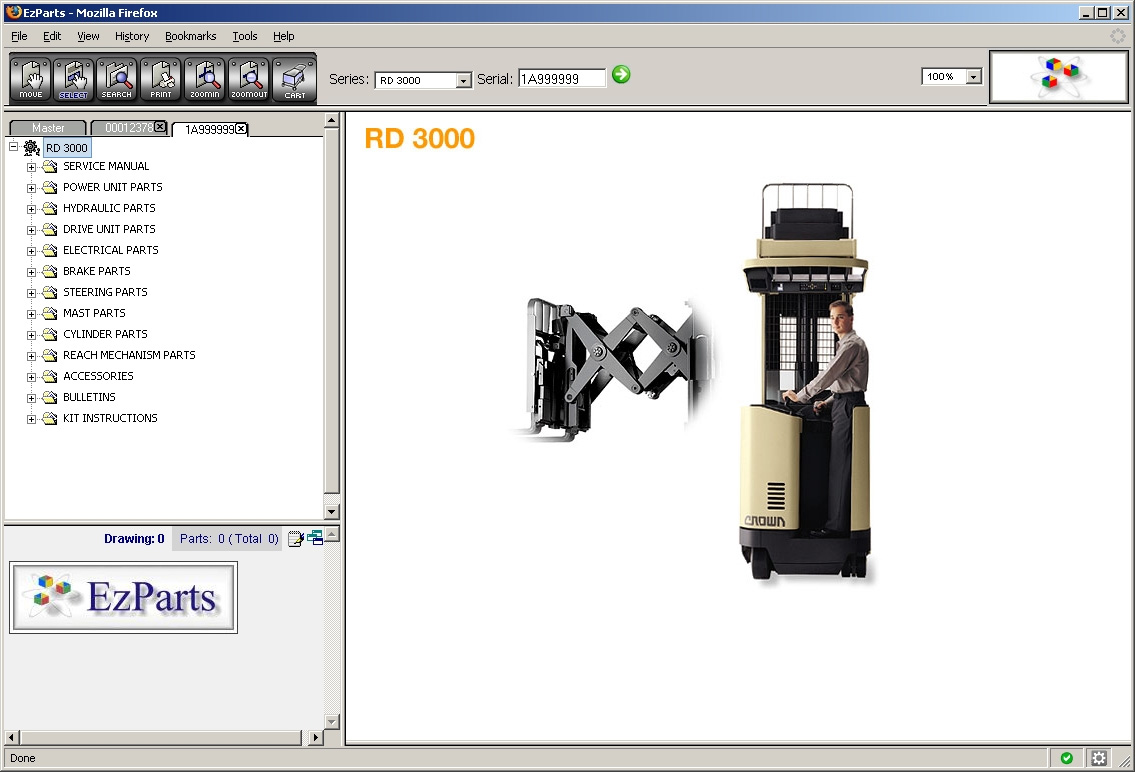The image size is (1135, 772).
Task: Switch to the Master tab
Action: pos(48,127)
